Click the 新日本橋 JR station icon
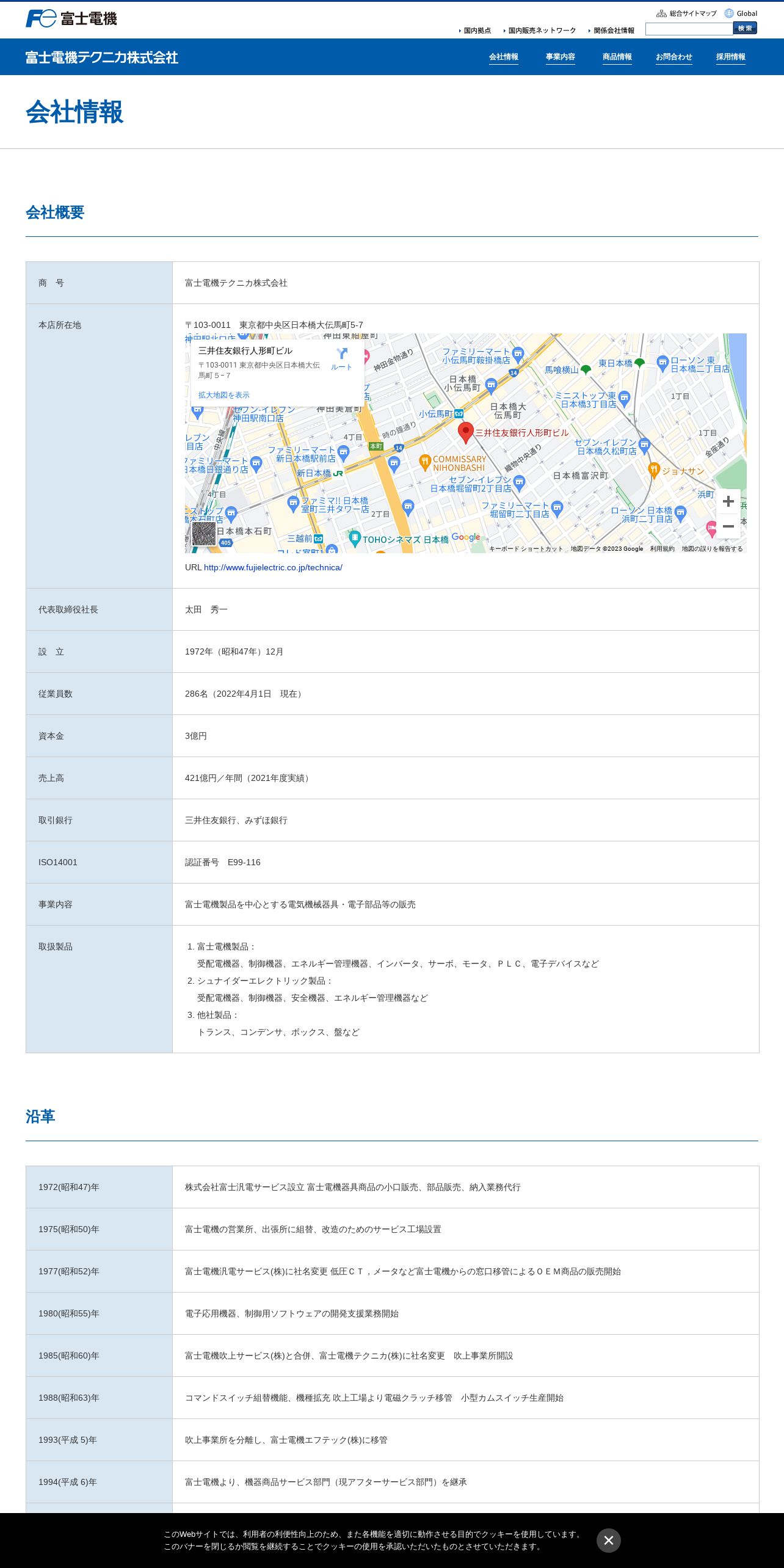784x1568 pixels. click(x=338, y=473)
